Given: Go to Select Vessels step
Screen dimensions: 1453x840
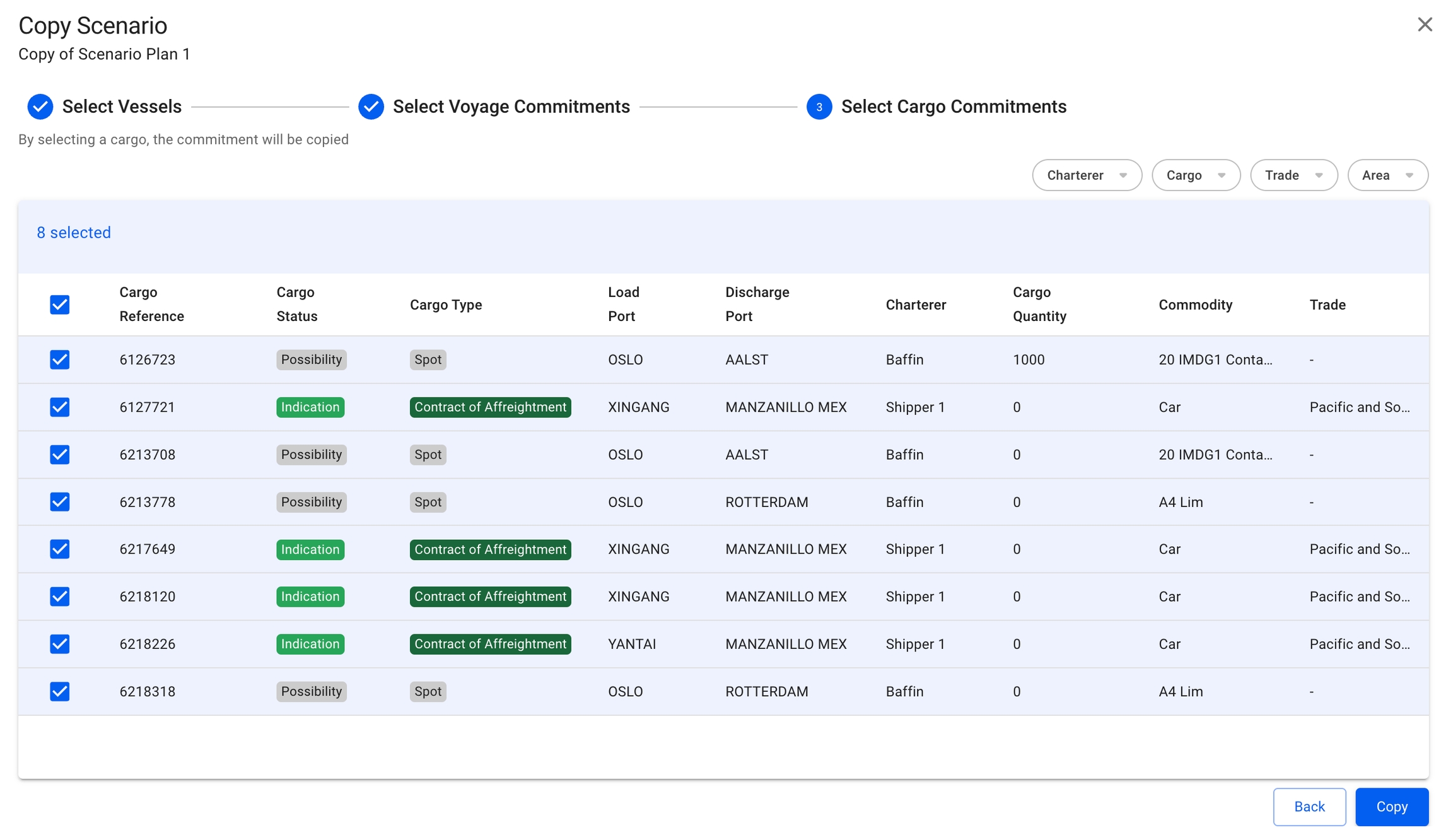Looking at the screenshot, I should click(122, 107).
